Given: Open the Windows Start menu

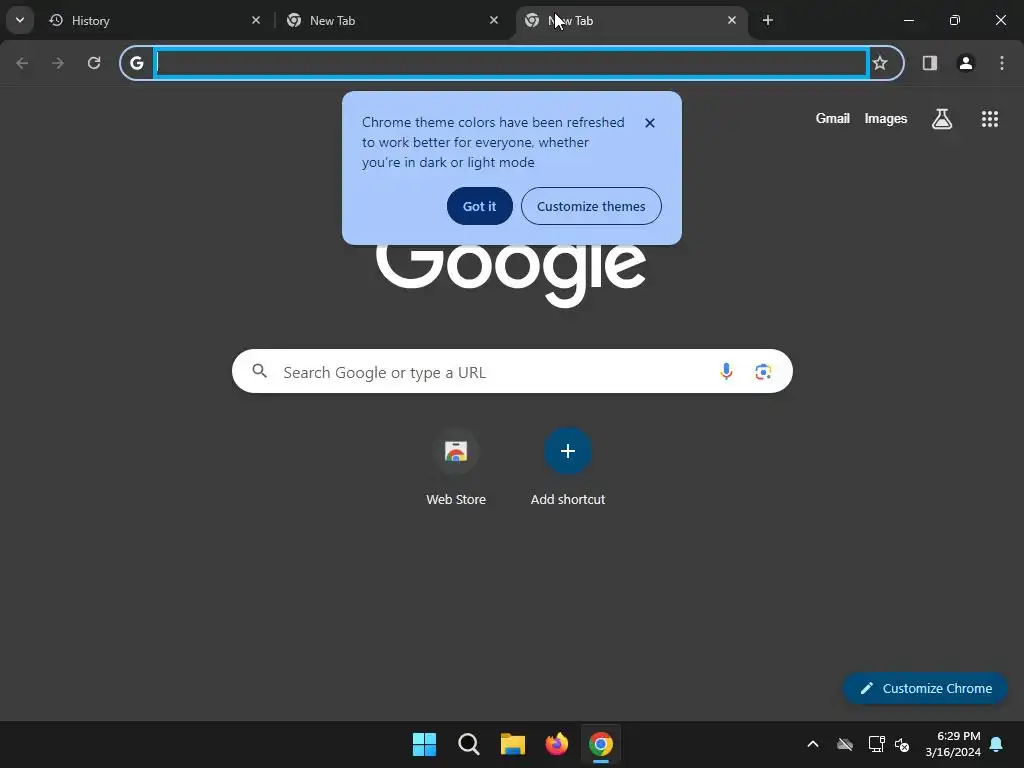Looking at the screenshot, I should tap(424, 744).
